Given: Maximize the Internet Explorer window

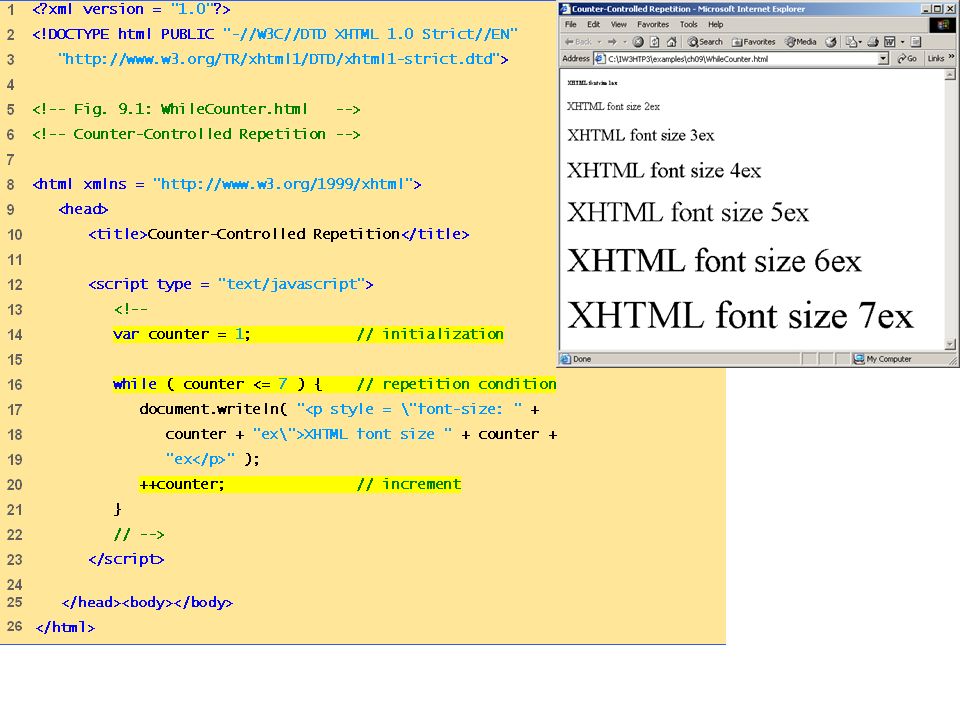Looking at the screenshot, I should pos(938,9).
